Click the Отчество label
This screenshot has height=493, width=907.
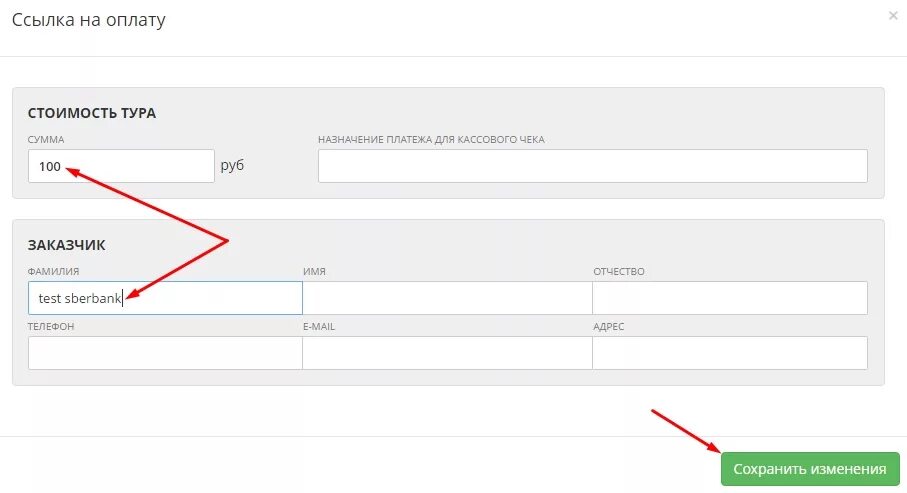pos(618,271)
